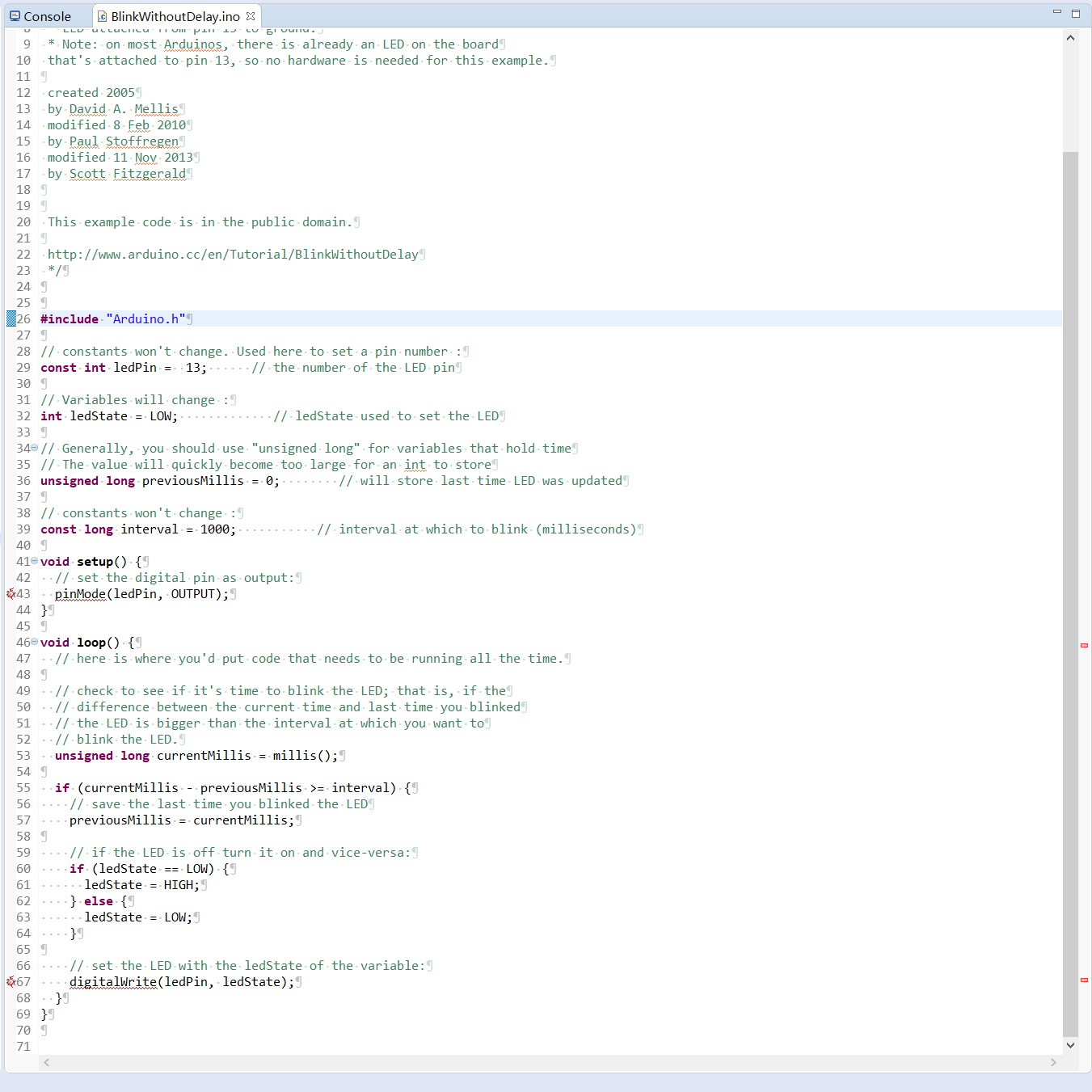The height and width of the screenshot is (1092, 1092).
Task: Collapse the setup() function fold marker on line 41
Action: [35, 561]
